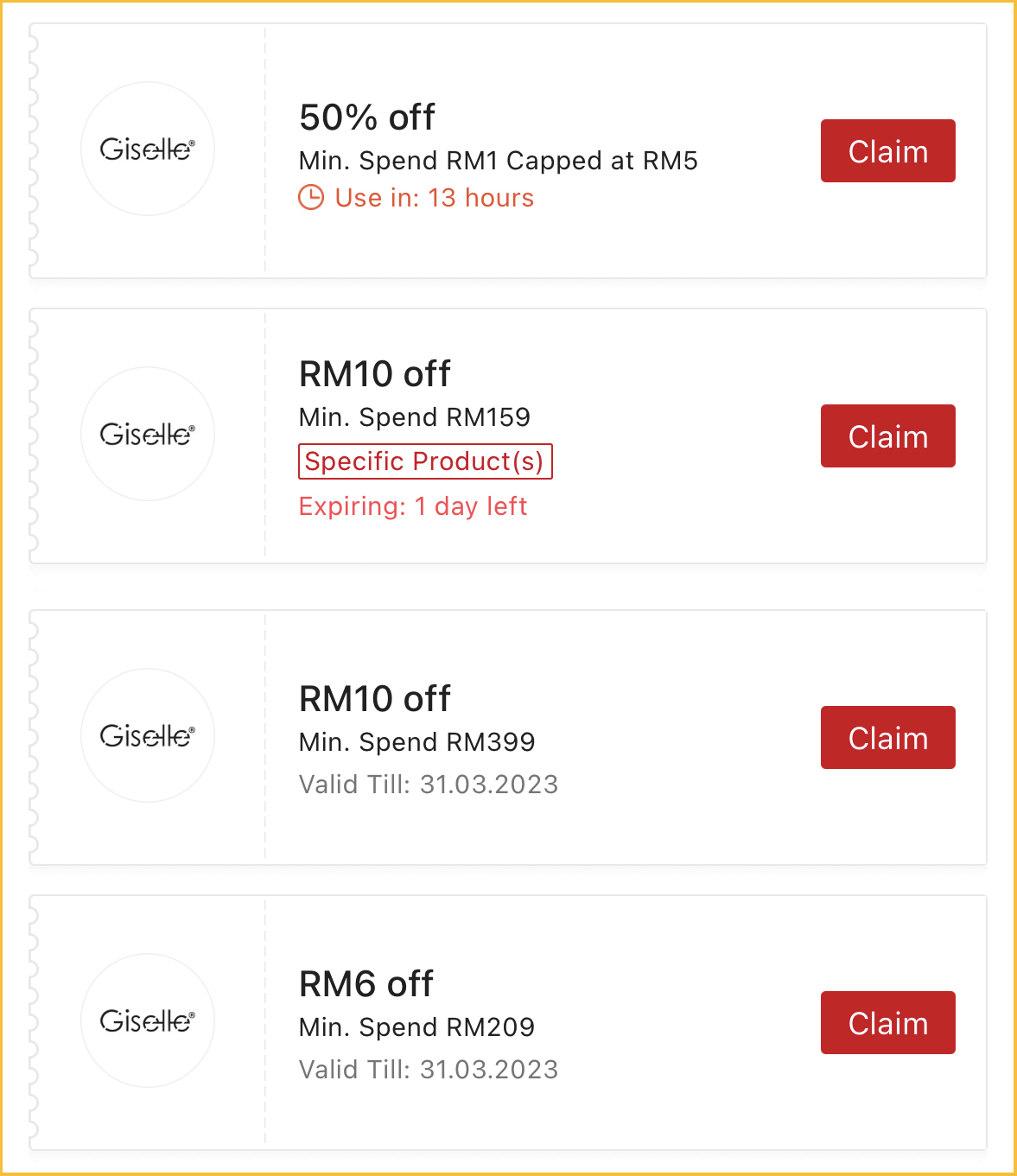Screen dimensions: 1017x1176
Task: Click Giselle logo on RM6 off voucher
Action: (148, 1020)
